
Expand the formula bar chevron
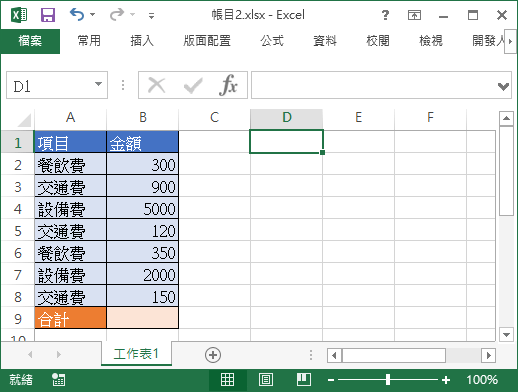pyautogui.click(x=503, y=86)
